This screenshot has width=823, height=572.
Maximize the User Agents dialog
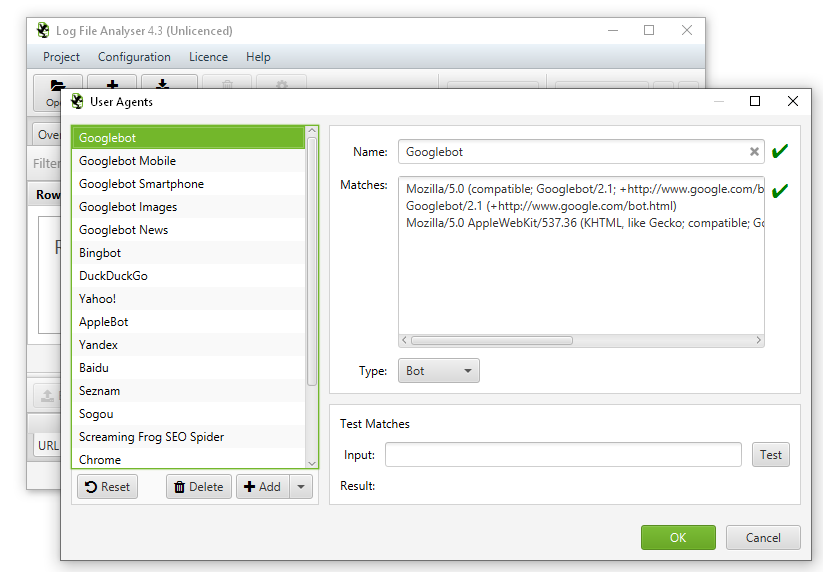(755, 101)
